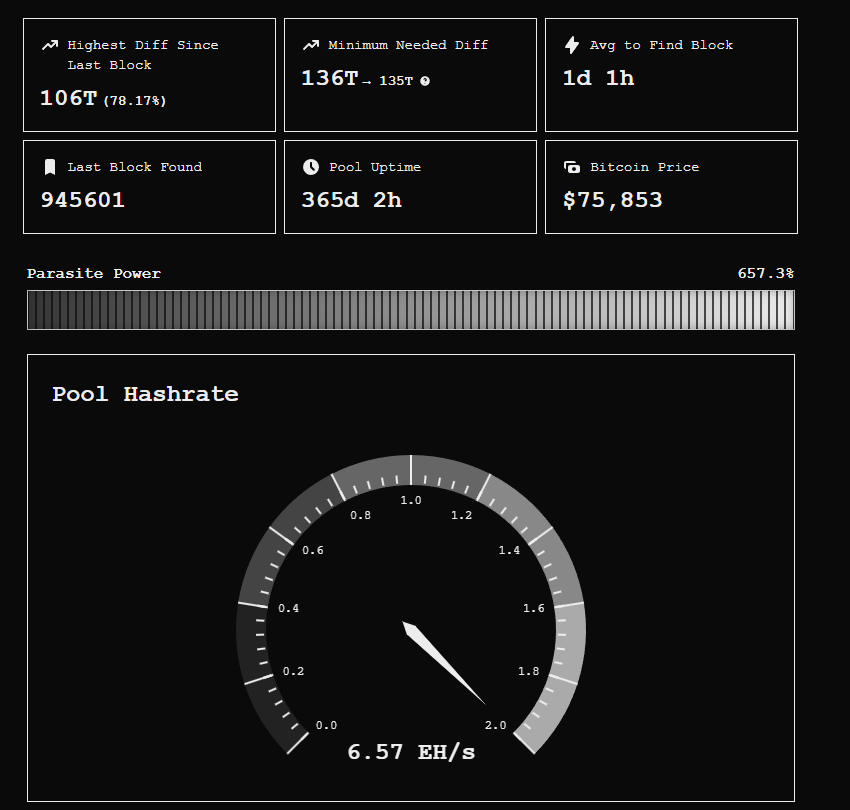Image resolution: width=850 pixels, height=810 pixels.
Task: Click the Pool Hashrate heading
Action: pos(145,394)
